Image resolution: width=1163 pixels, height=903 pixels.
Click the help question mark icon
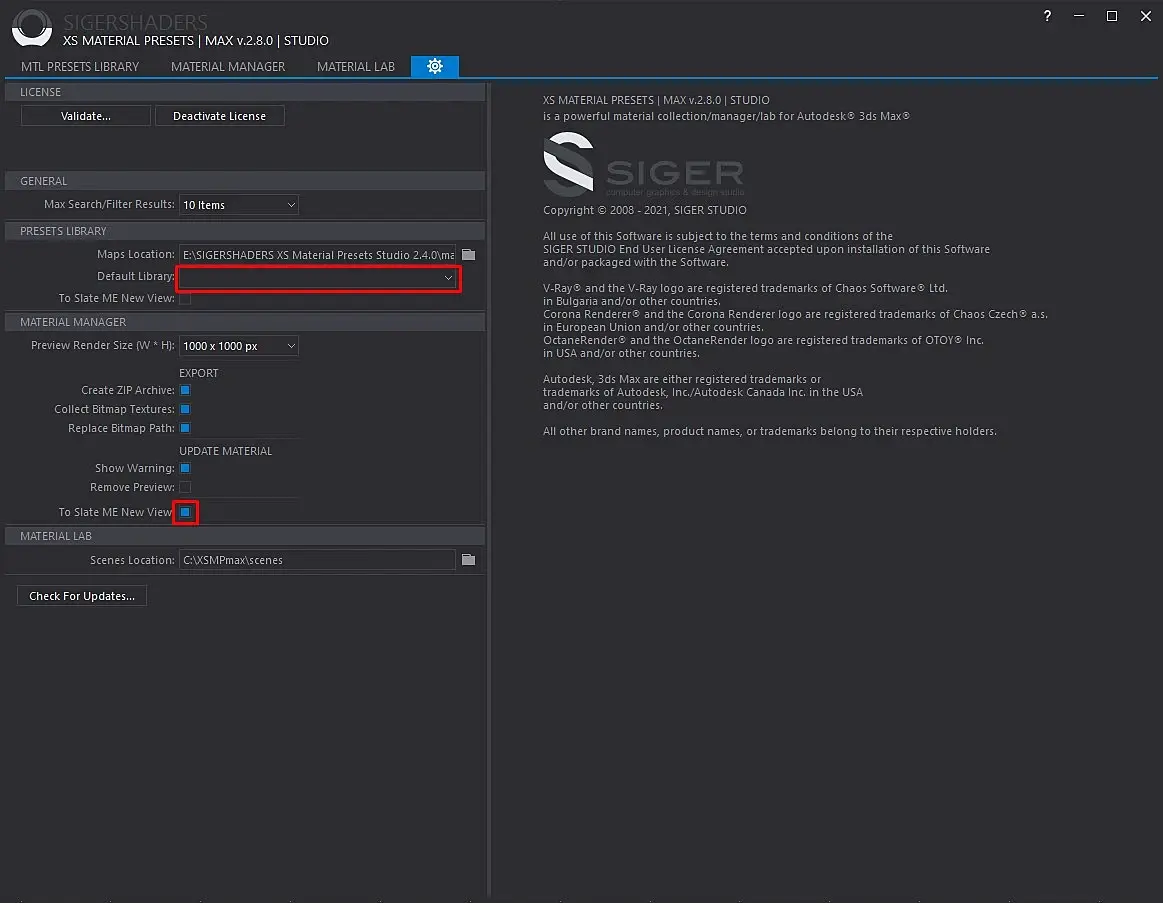1047,16
